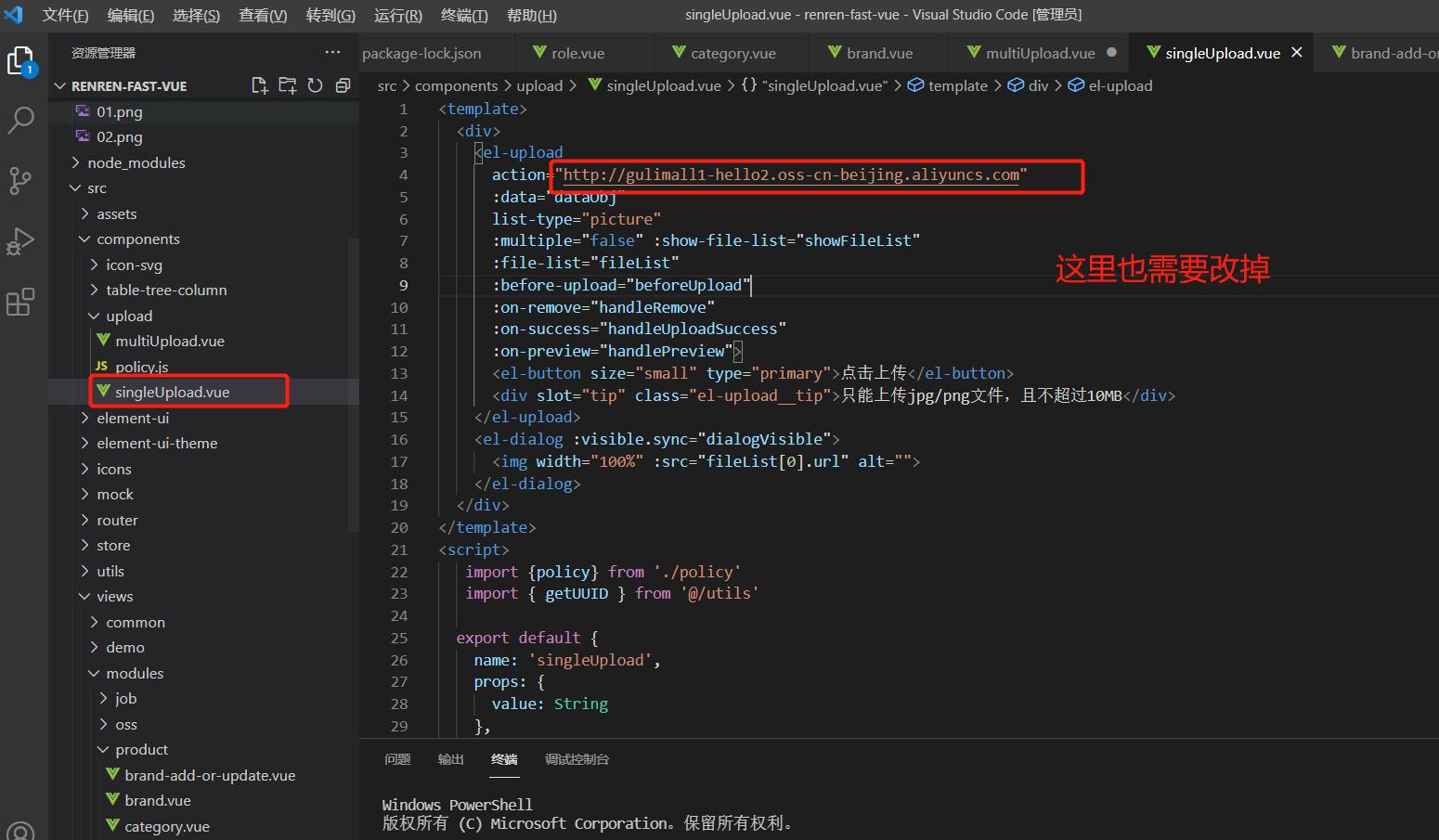
Task: Switch to the 问题 panel tab
Action: click(397, 759)
